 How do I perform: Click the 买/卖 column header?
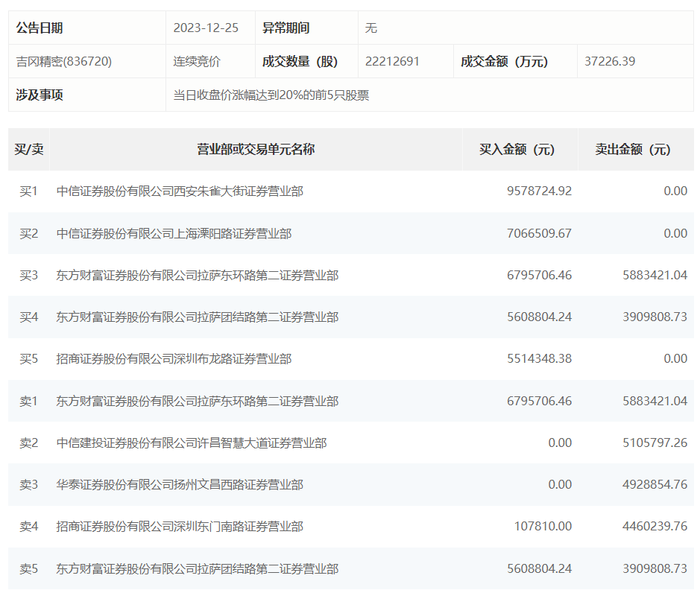(x=29, y=149)
